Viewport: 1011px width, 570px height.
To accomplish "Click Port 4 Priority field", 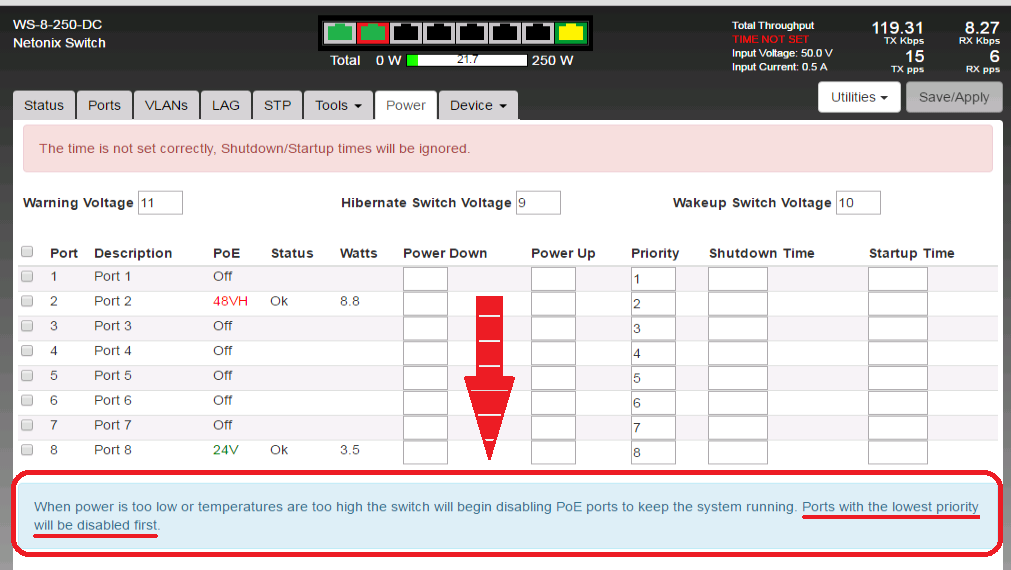I will click(x=653, y=353).
